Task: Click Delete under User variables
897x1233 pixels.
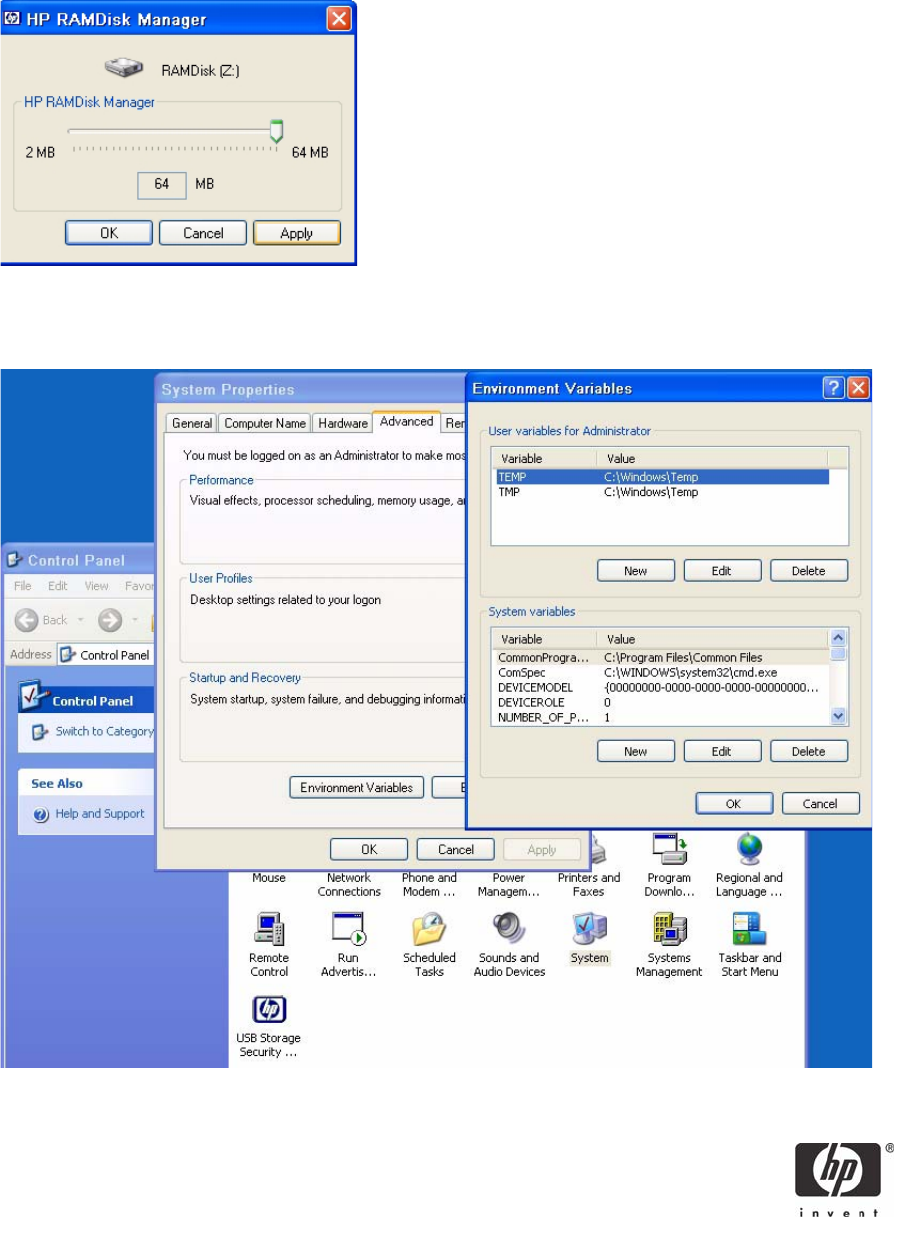Action: 809,571
